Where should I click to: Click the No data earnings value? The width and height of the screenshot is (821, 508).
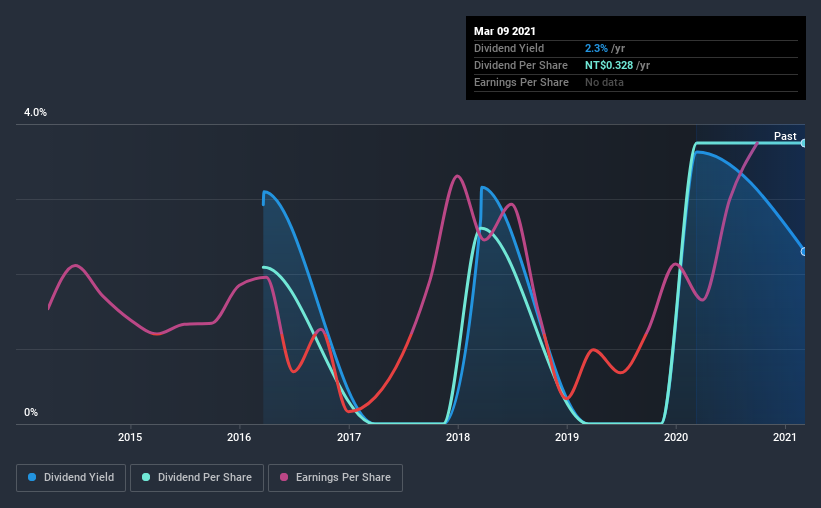604,82
